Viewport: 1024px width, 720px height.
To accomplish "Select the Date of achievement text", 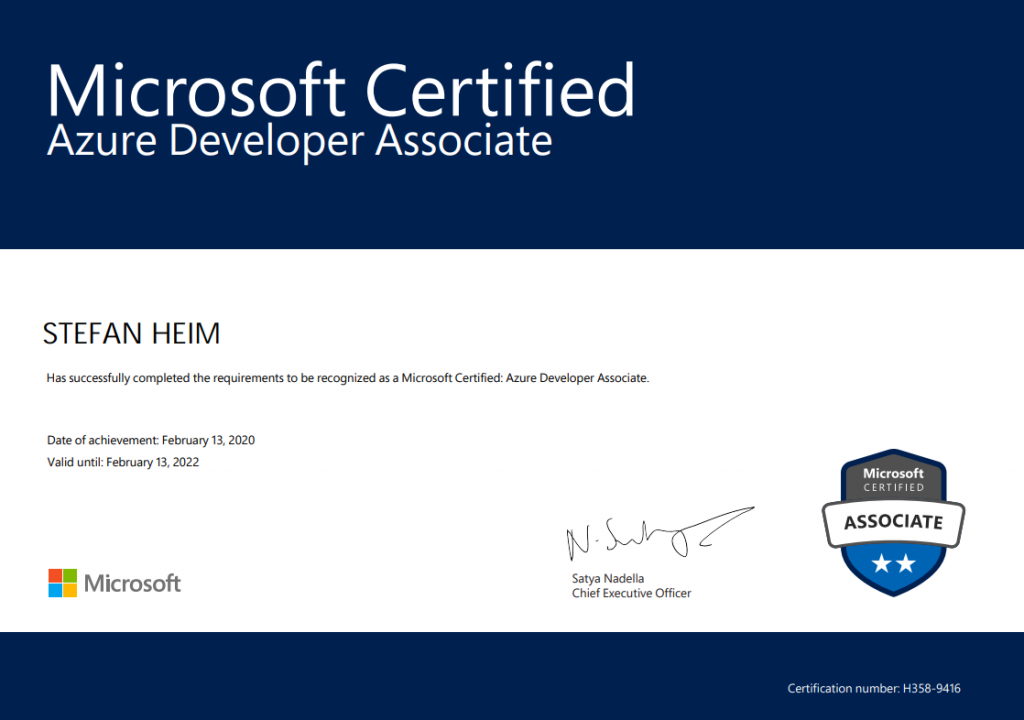I will 150,440.
